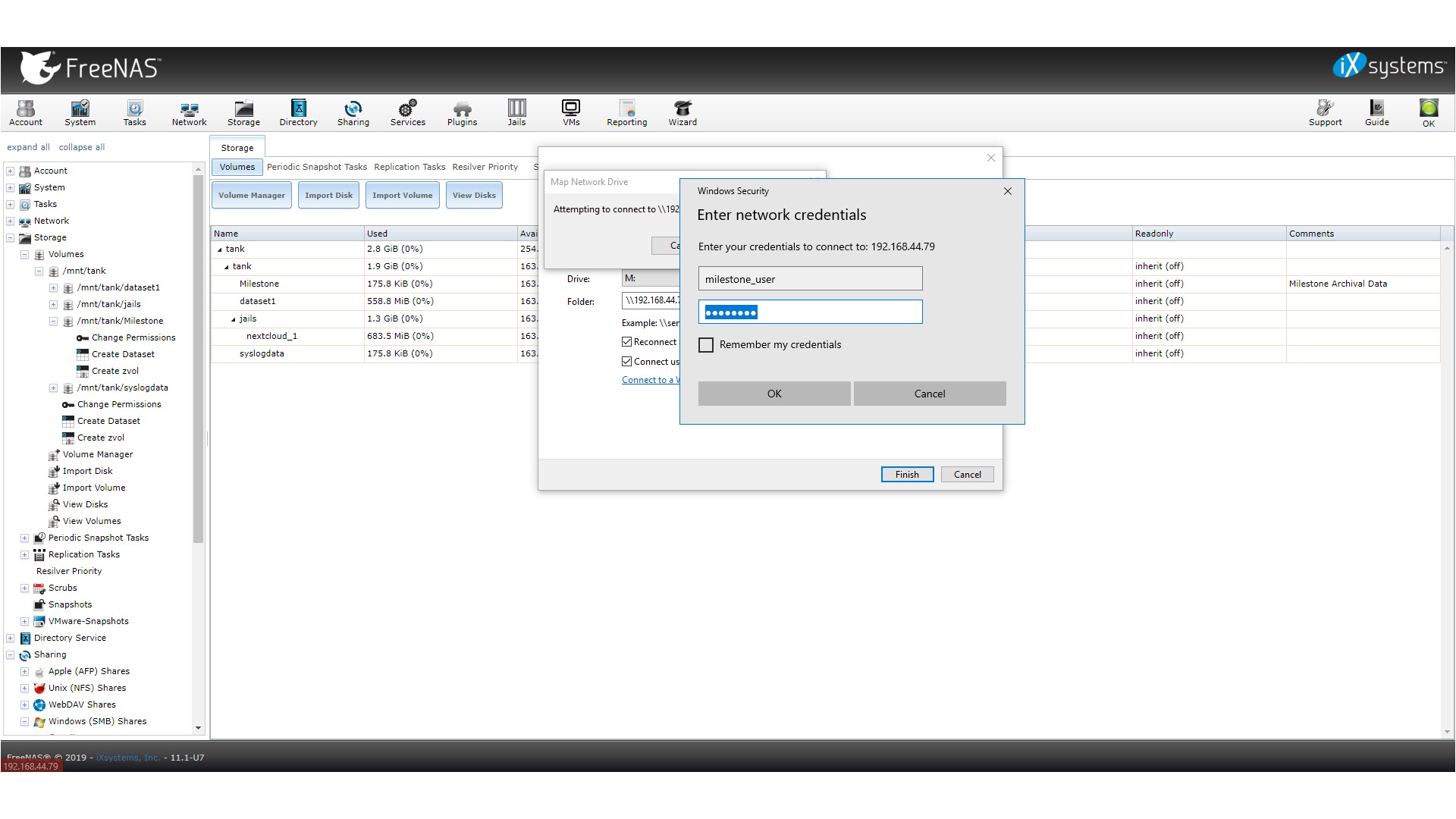
Task: Close the Windows Security dialog
Action: tap(1008, 191)
